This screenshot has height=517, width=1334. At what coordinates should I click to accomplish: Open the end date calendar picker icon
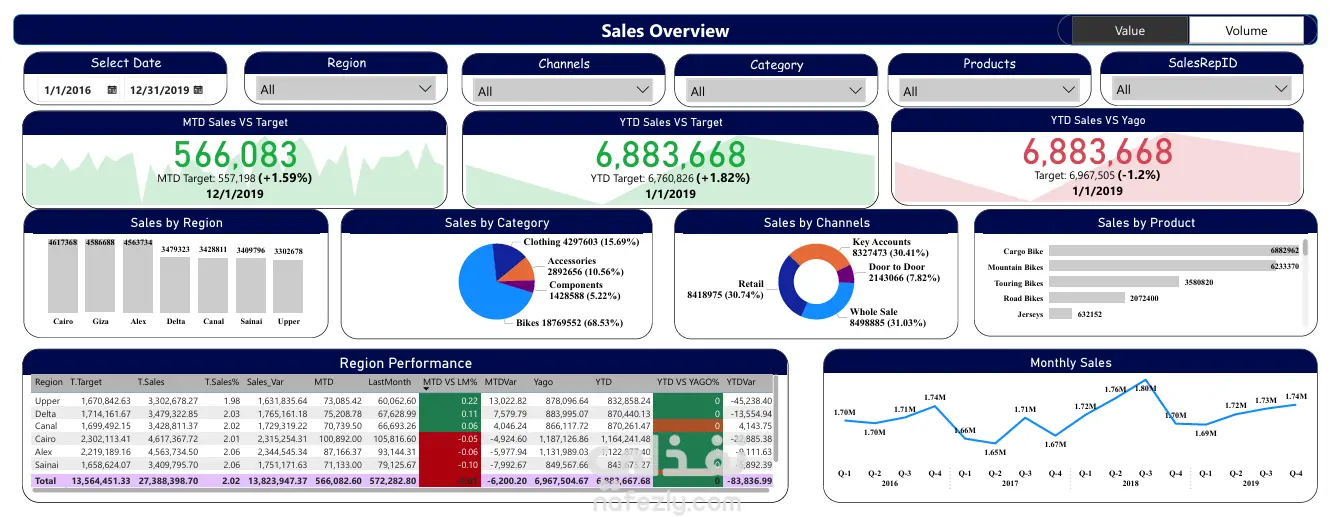point(198,90)
